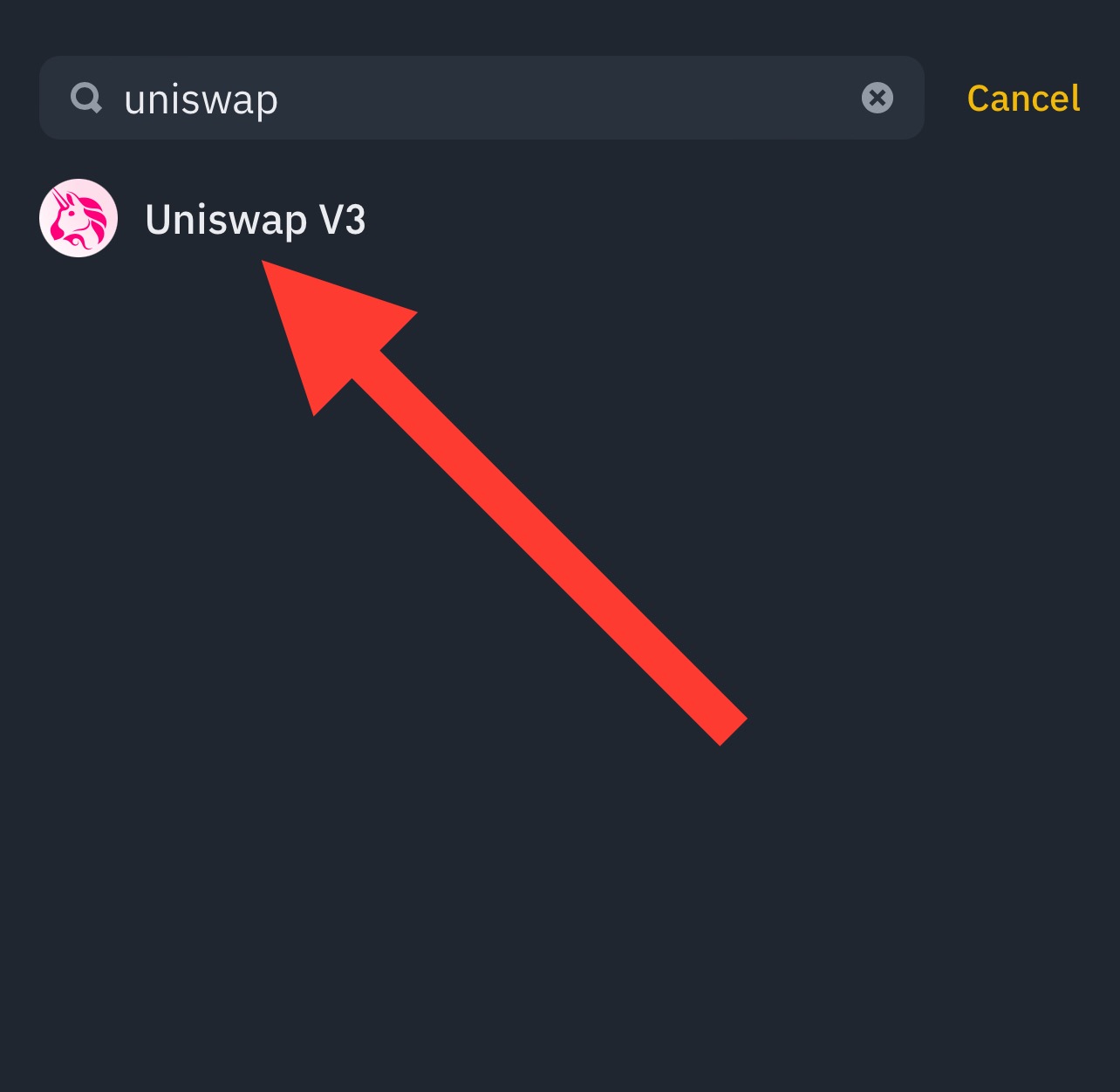Clear the search text with the X icon
Image resolution: width=1120 pixels, height=1092 pixels.
pos(878,98)
